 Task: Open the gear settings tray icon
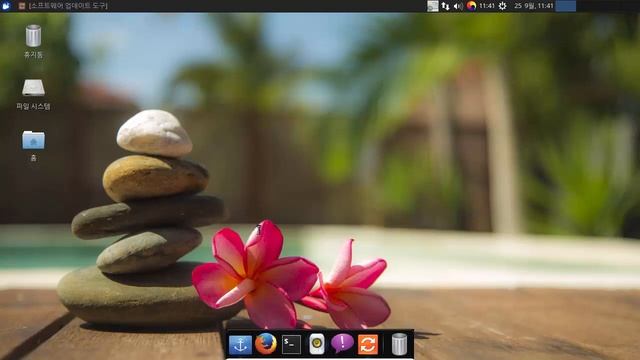[x=502, y=6]
